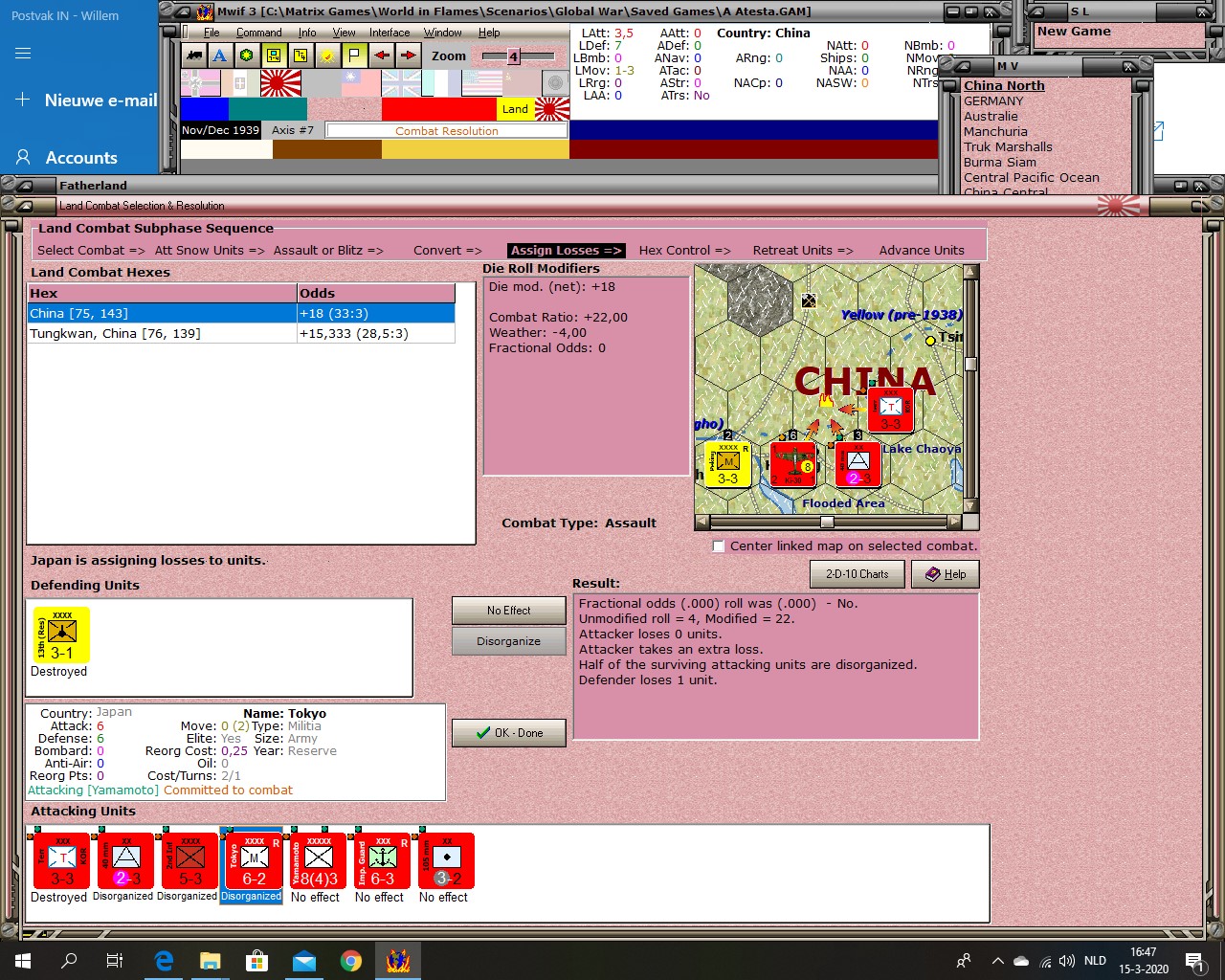Select Manchuria in the M V list
Screen dimensions: 1225x980
(x=995, y=132)
